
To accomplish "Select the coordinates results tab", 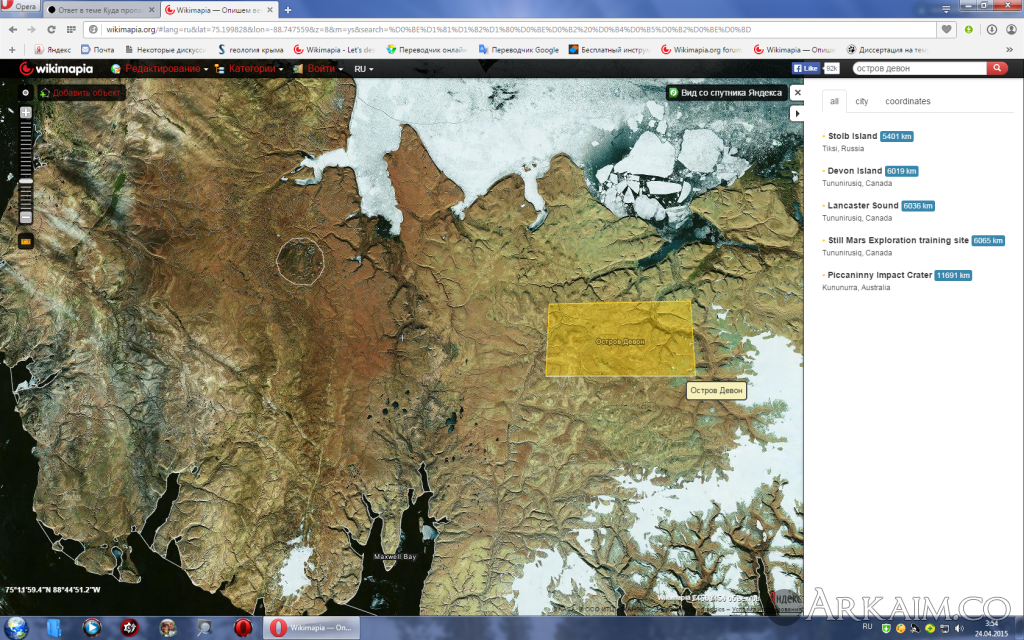I will (907, 101).
